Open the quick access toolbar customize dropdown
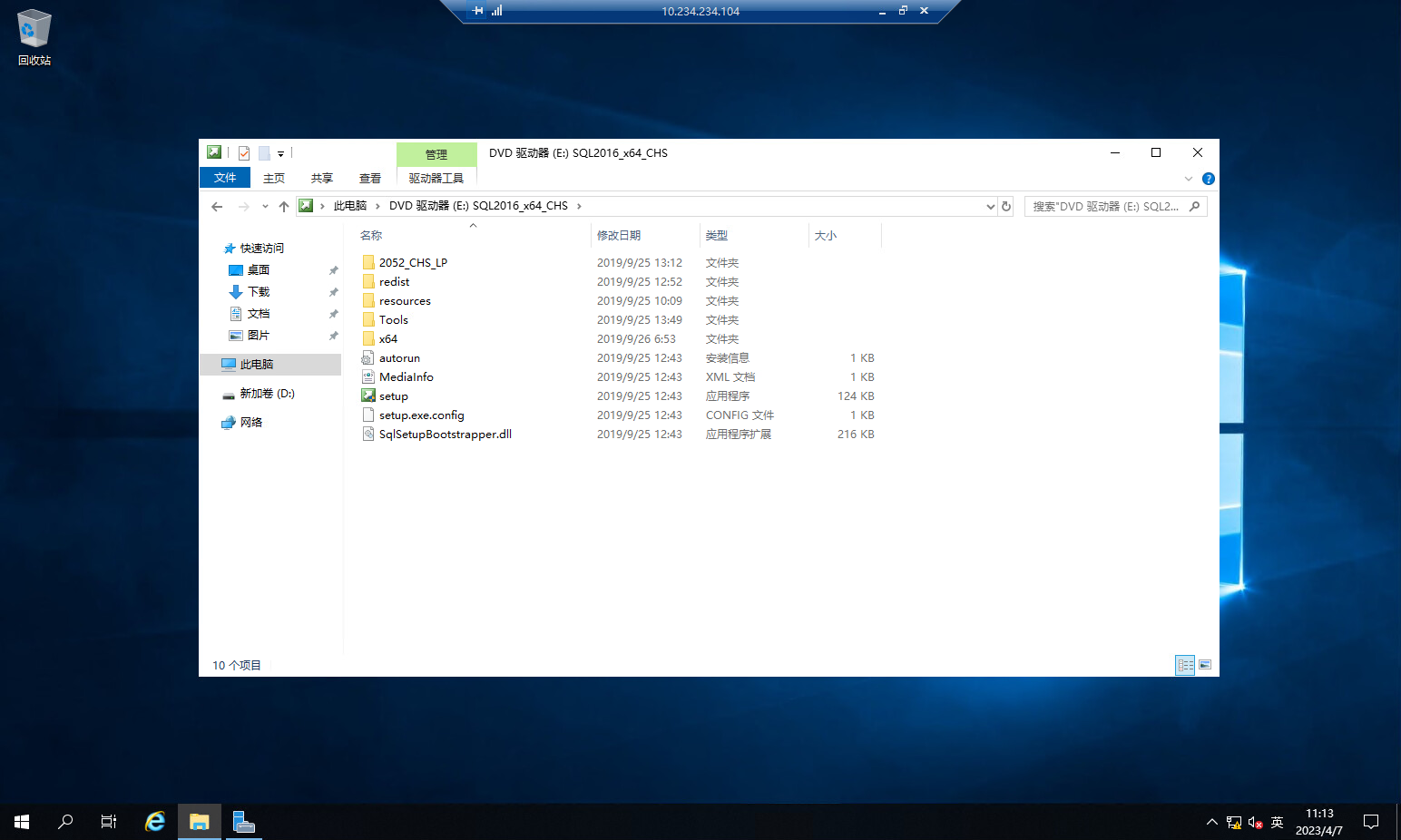Image resolution: width=1401 pixels, height=840 pixels. click(280, 154)
